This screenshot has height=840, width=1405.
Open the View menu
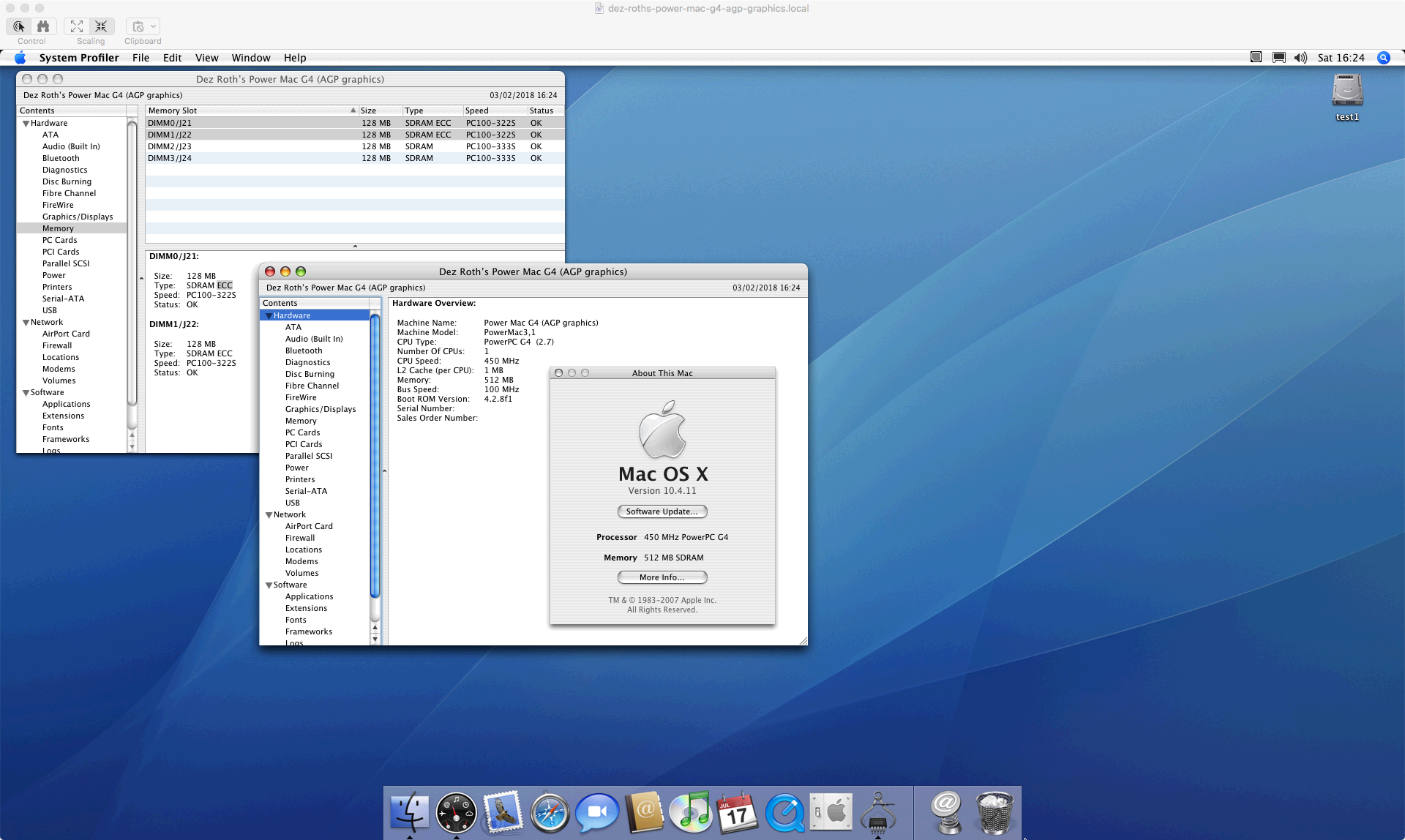206,58
